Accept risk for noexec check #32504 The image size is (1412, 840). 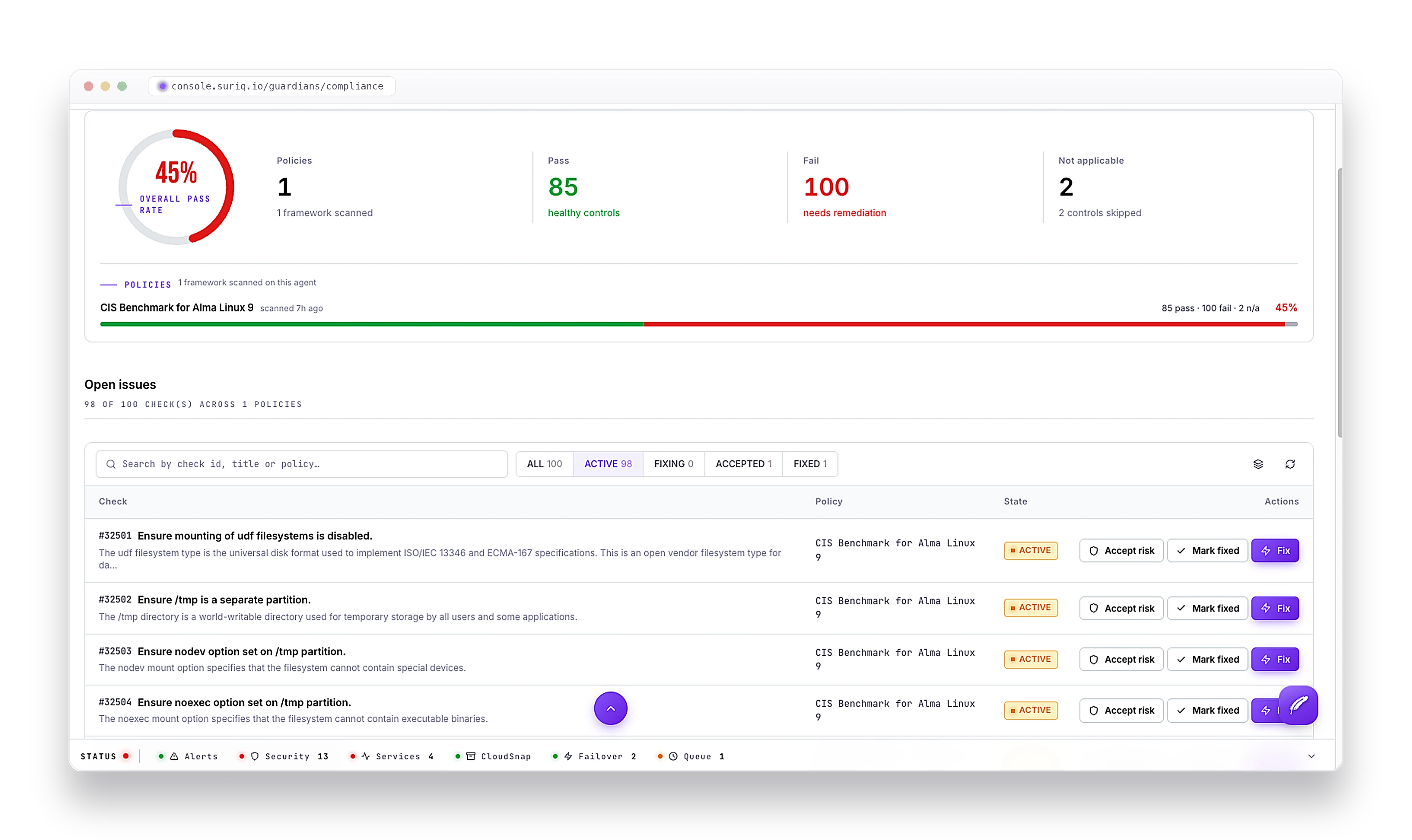(x=1121, y=711)
